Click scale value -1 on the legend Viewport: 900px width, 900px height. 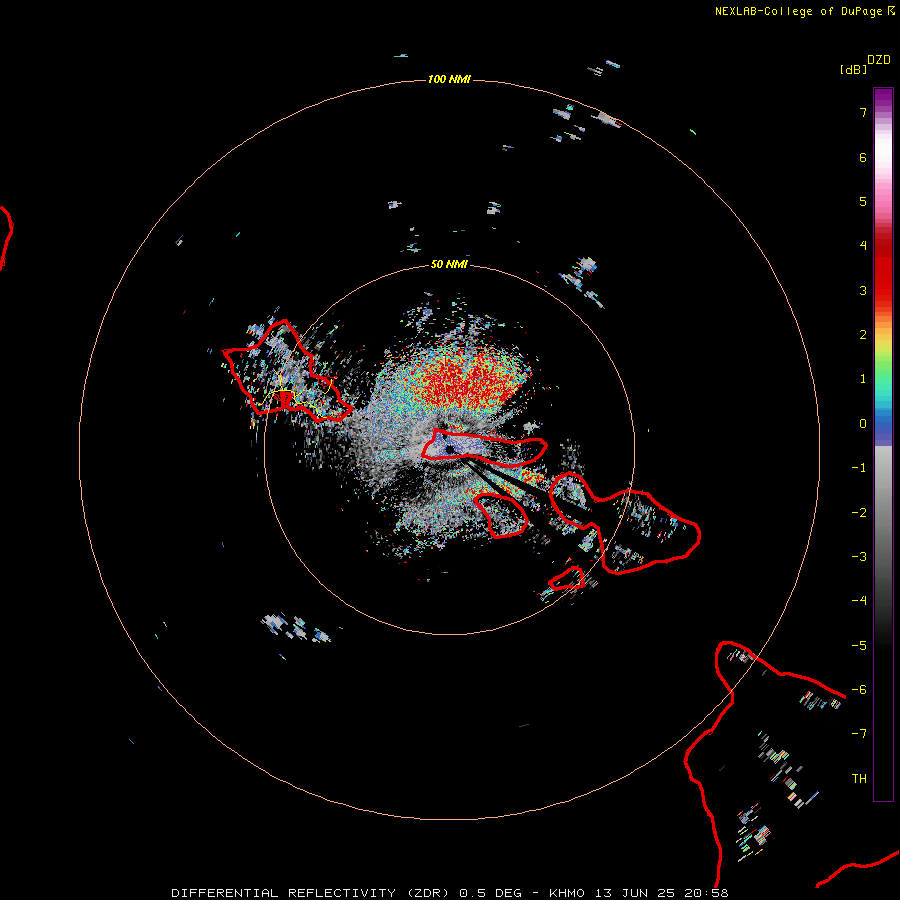[859, 468]
